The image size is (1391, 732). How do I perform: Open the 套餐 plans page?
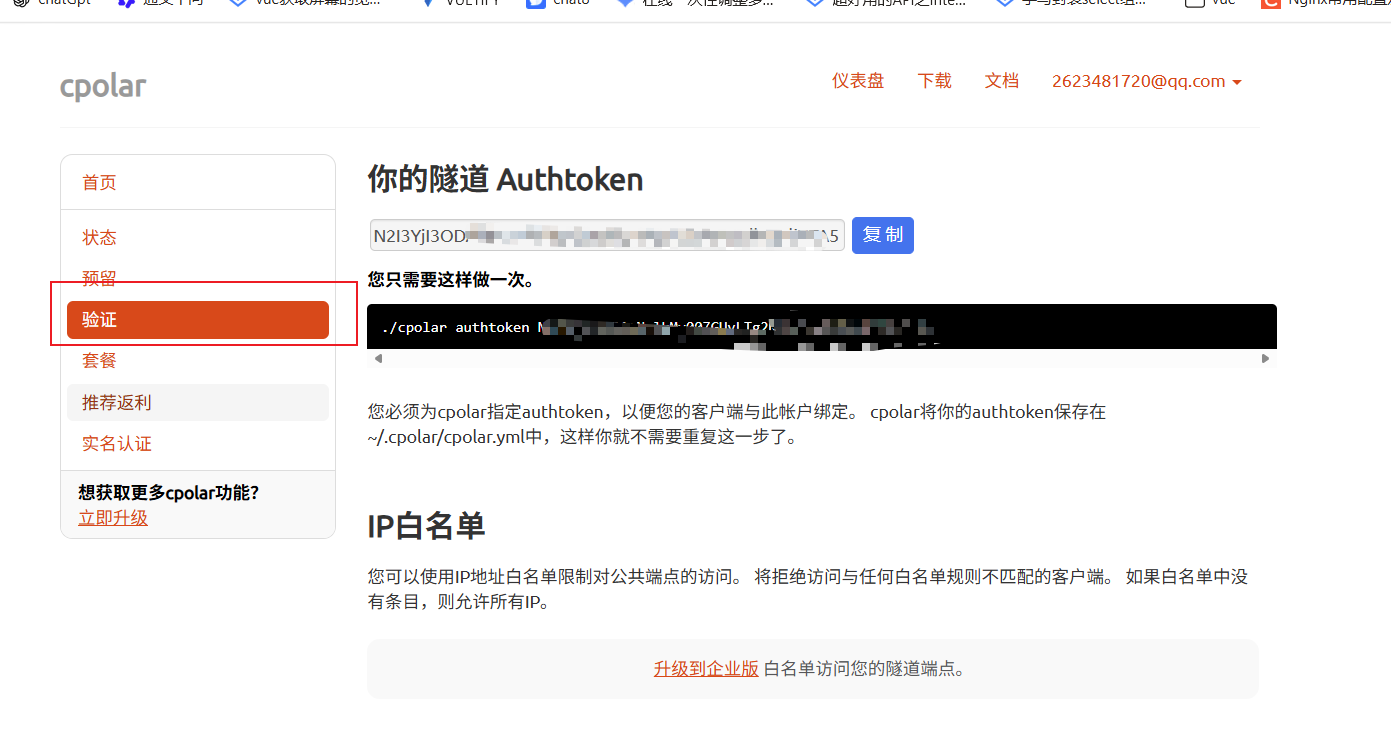coord(99,360)
